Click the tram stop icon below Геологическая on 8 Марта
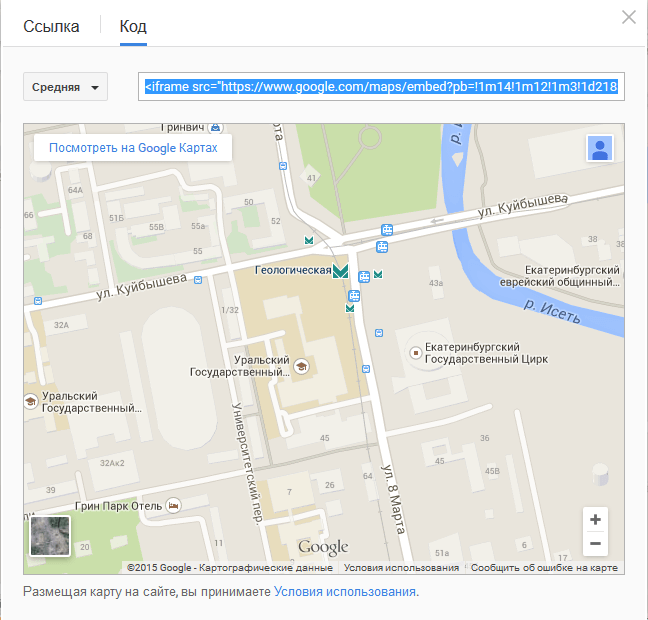Screen dimensions: 648x620 tap(354, 296)
